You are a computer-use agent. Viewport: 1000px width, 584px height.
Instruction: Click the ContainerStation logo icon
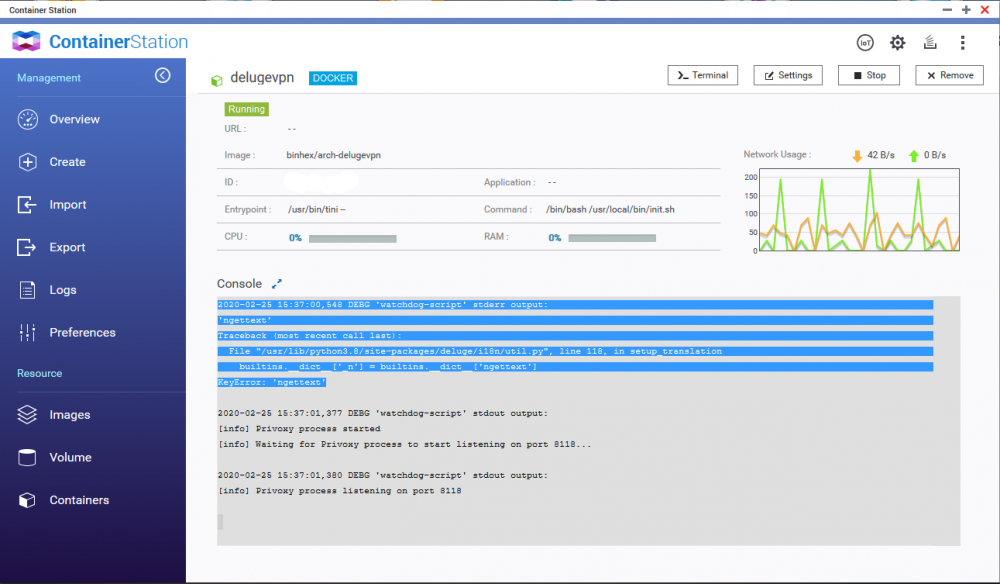(x=26, y=41)
